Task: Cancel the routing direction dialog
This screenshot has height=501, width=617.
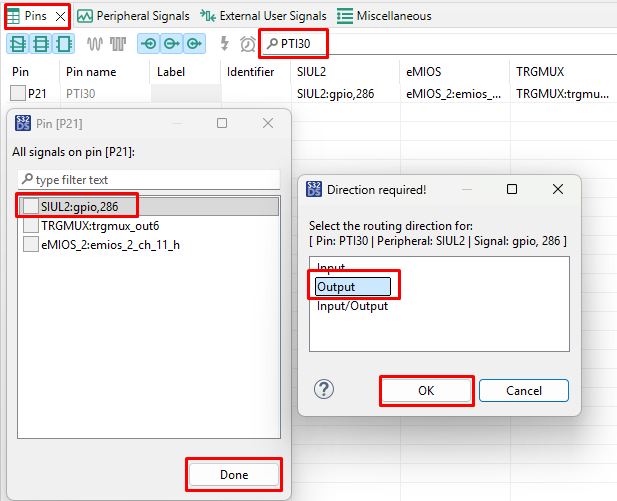Action: [523, 390]
